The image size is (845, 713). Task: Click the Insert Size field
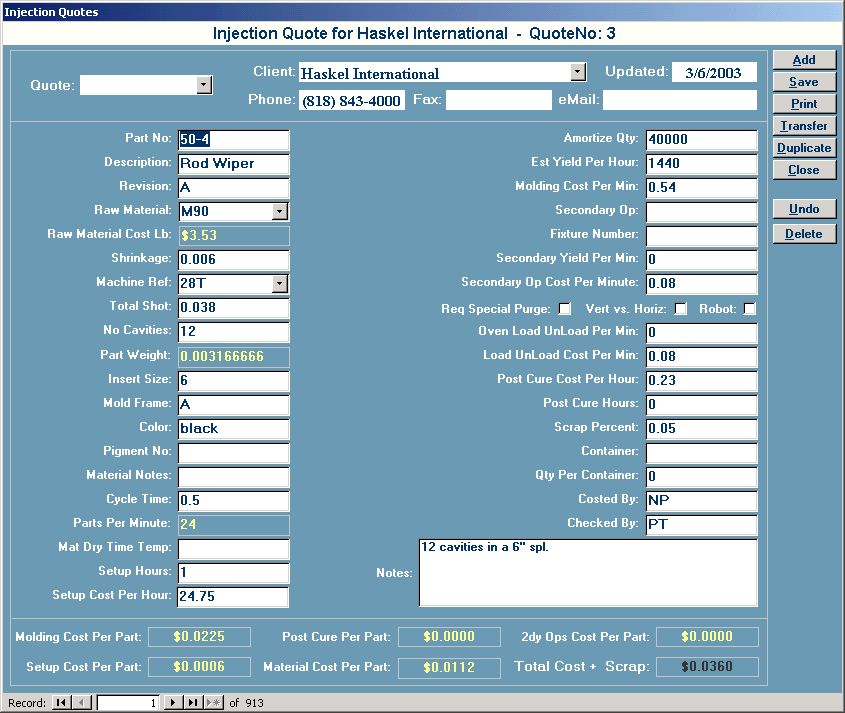233,380
